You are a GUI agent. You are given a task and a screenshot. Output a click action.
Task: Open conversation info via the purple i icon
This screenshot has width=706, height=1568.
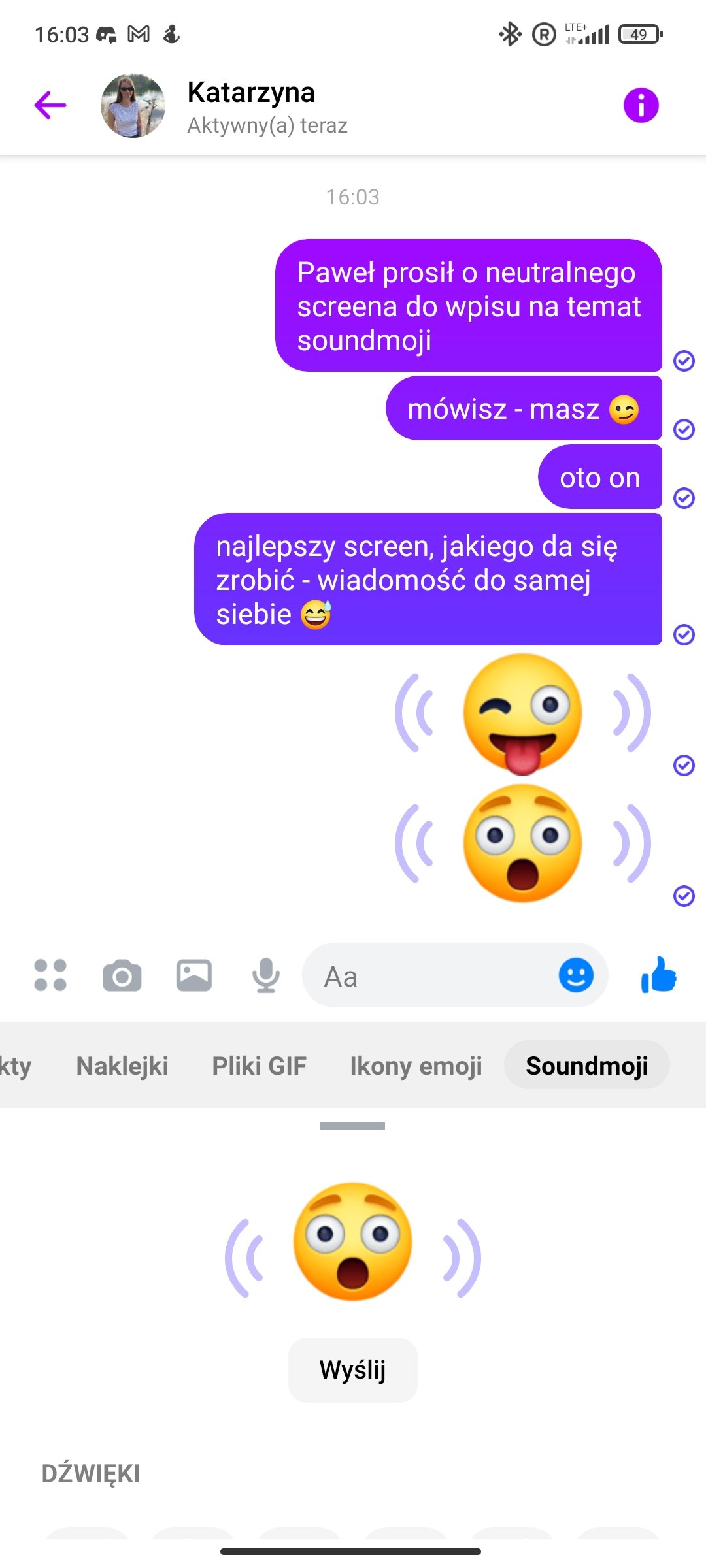(641, 105)
